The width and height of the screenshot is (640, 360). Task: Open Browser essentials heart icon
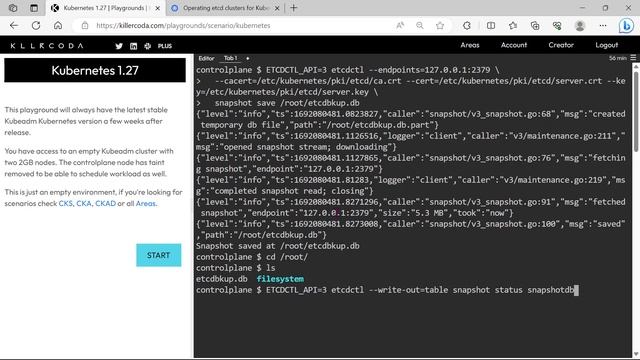point(557,25)
